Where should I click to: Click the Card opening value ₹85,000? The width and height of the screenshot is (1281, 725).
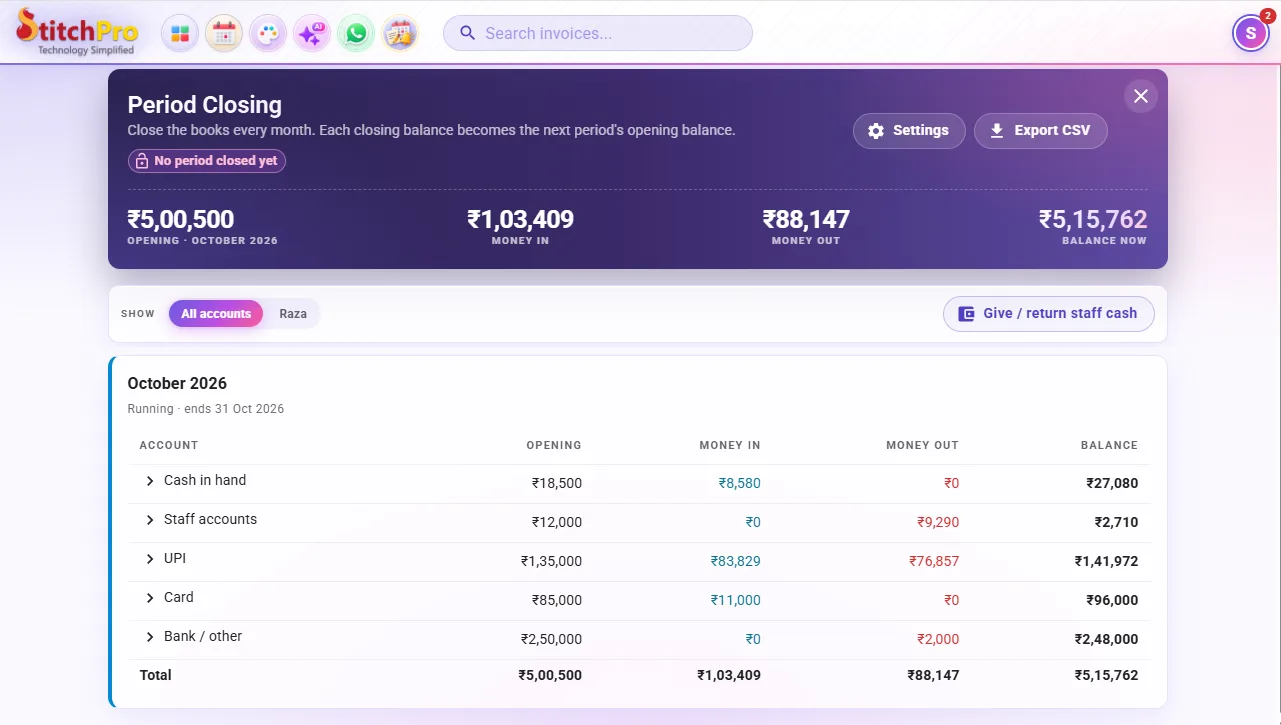pos(557,600)
